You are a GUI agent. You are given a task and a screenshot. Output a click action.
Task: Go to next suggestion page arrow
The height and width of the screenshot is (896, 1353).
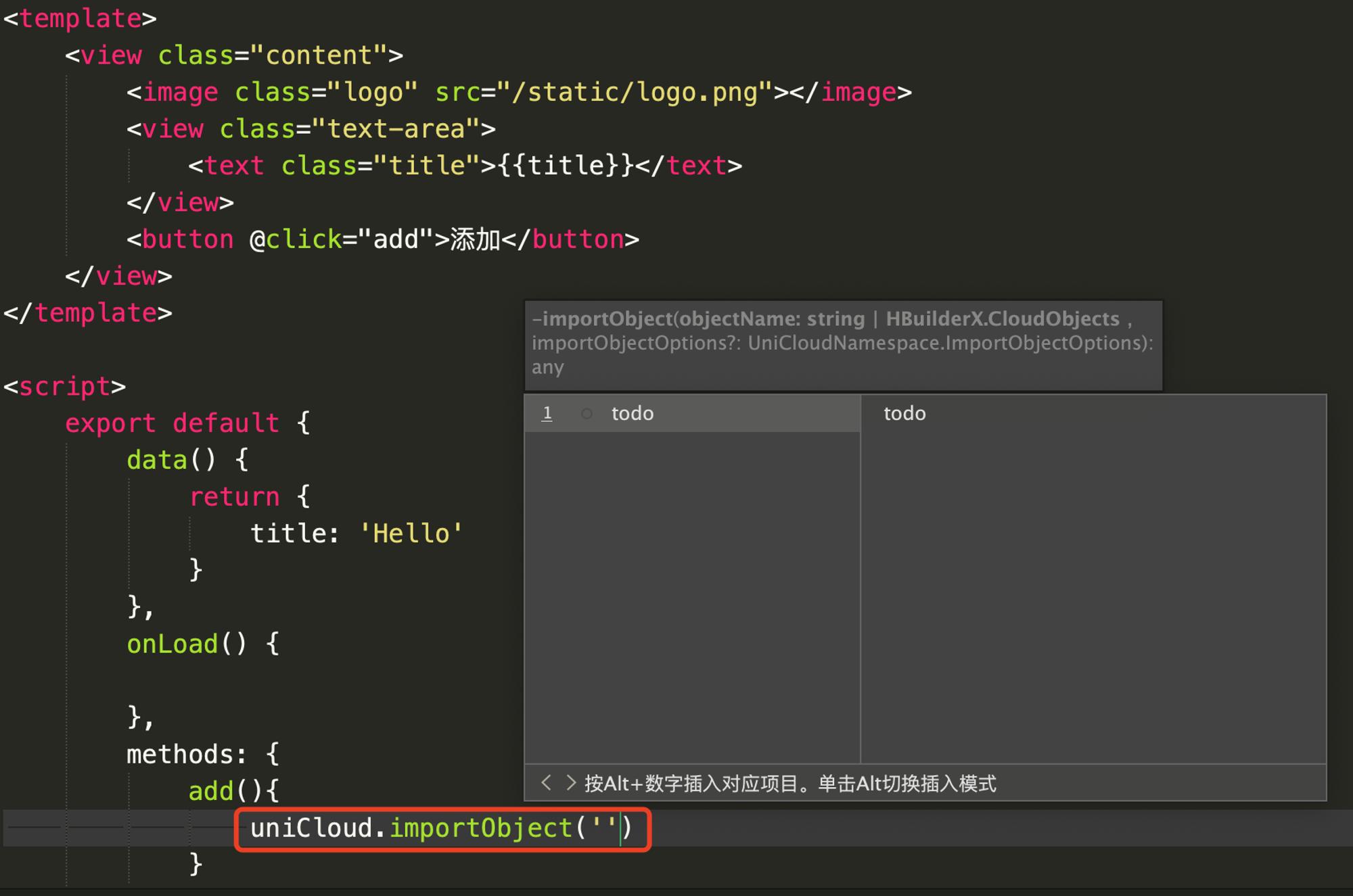pos(571,783)
